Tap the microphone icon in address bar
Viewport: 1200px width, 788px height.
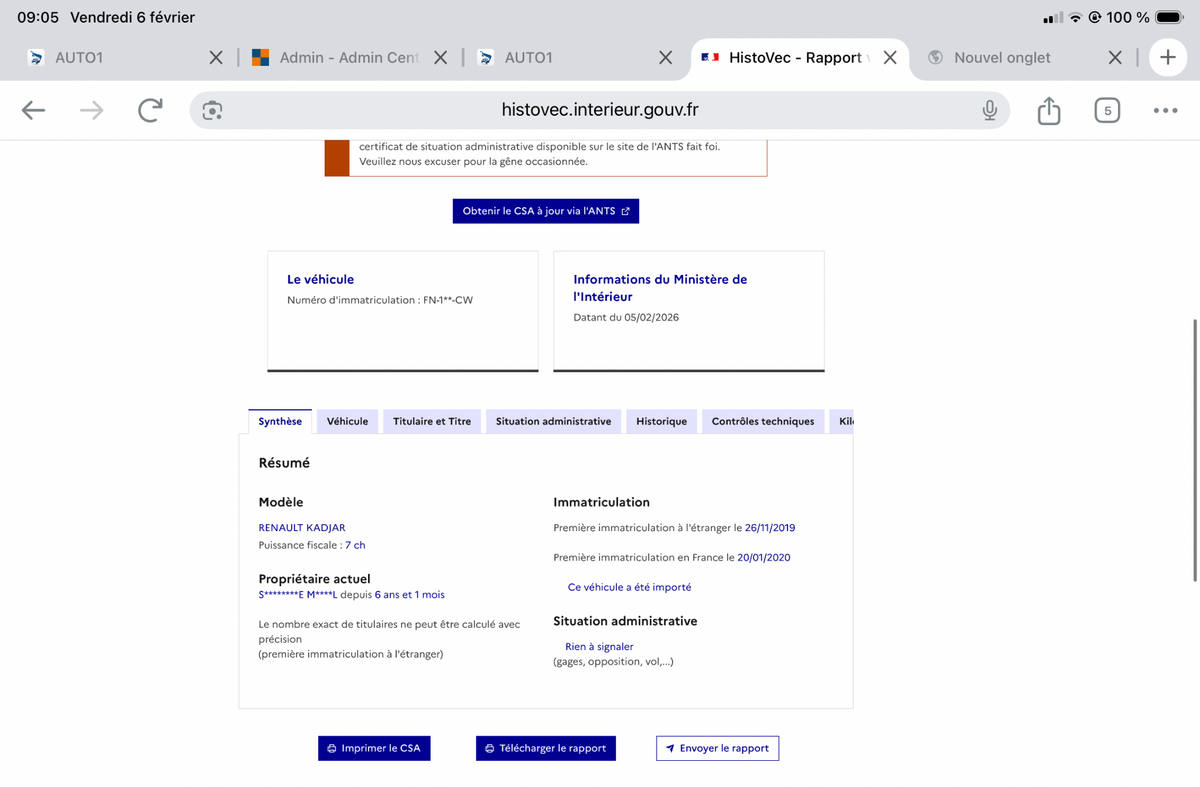click(x=989, y=110)
